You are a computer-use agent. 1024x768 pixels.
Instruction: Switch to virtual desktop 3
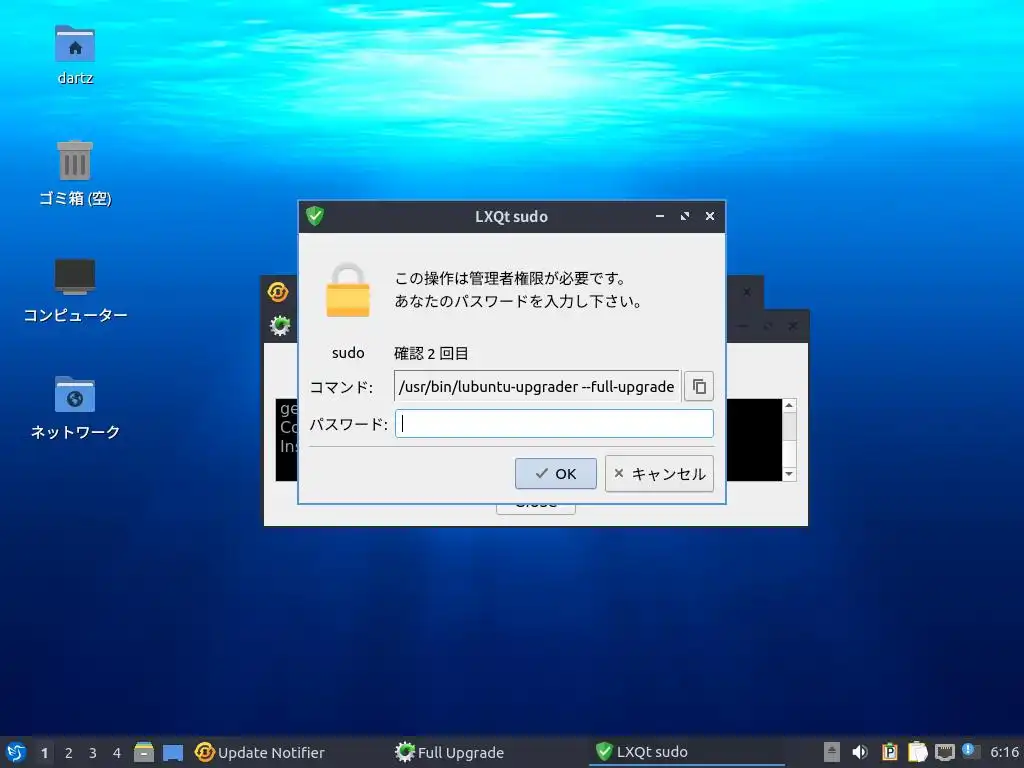click(x=93, y=753)
